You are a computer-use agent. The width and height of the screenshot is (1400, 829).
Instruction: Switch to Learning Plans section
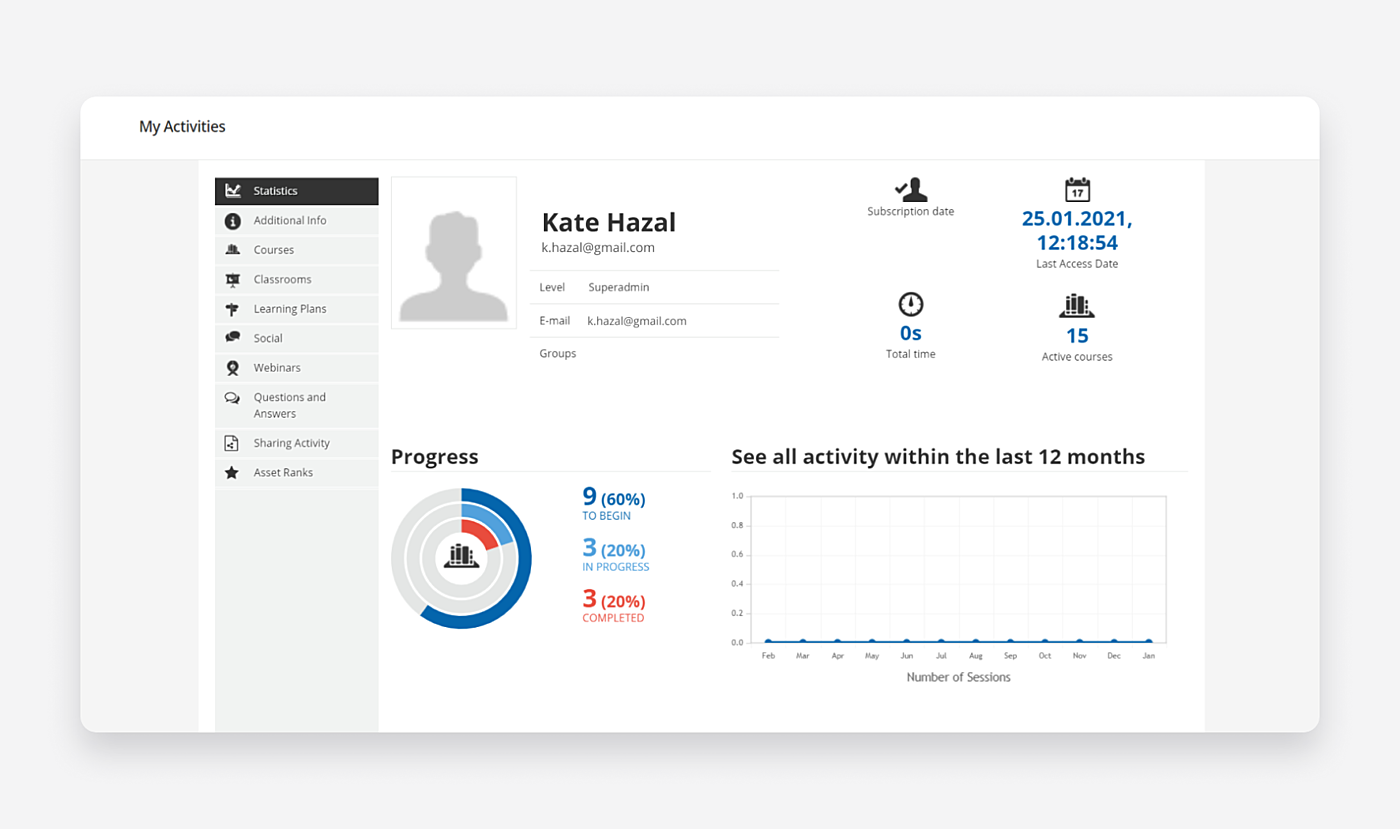pos(289,309)
